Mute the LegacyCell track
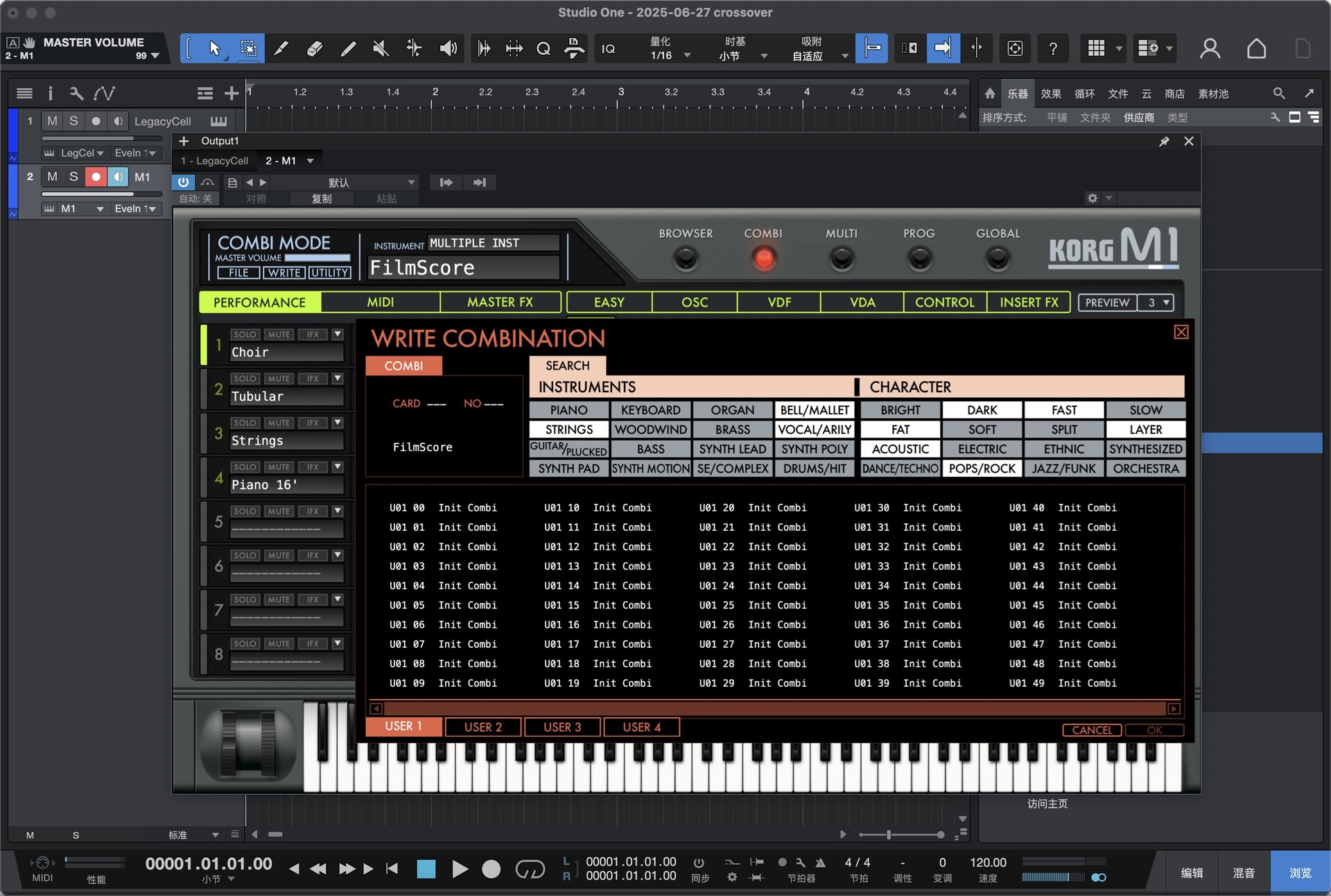Image resolution: width=1331 pixels, height=896 pixels. [x=52, y=121]
